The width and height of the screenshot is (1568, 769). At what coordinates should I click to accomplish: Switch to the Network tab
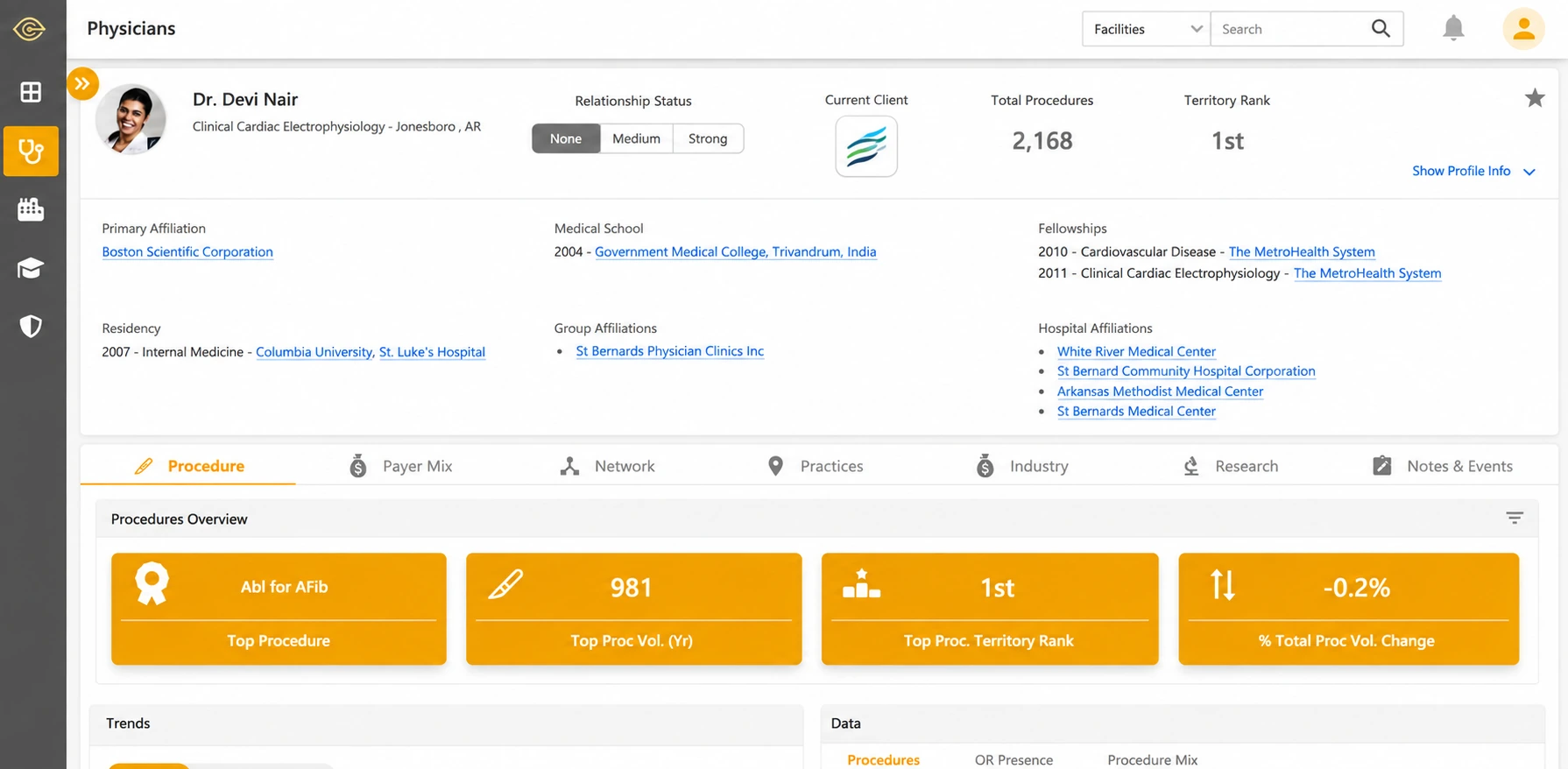(x=607, y=466)
